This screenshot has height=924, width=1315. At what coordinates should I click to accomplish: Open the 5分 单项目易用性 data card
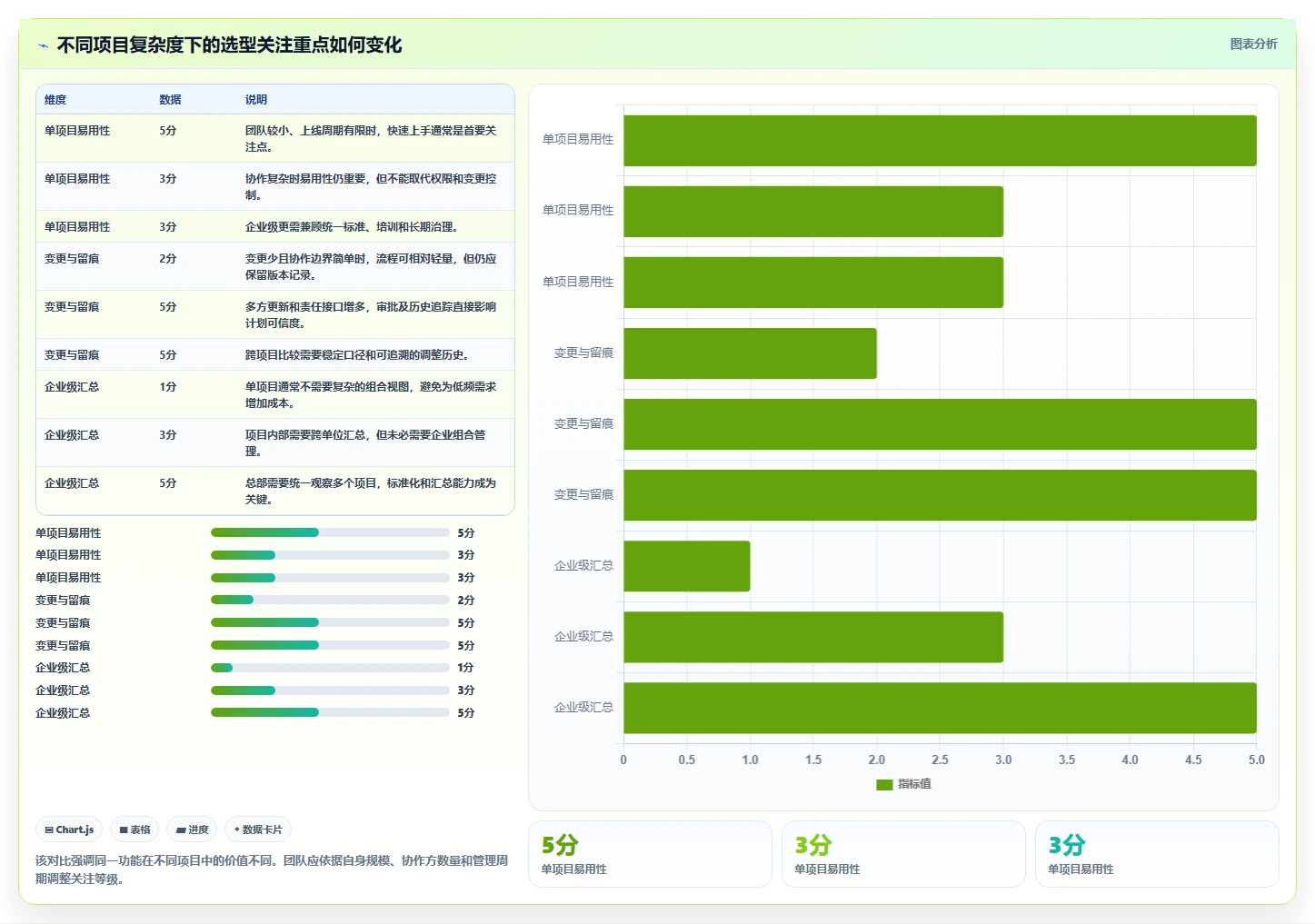[650, 854]
